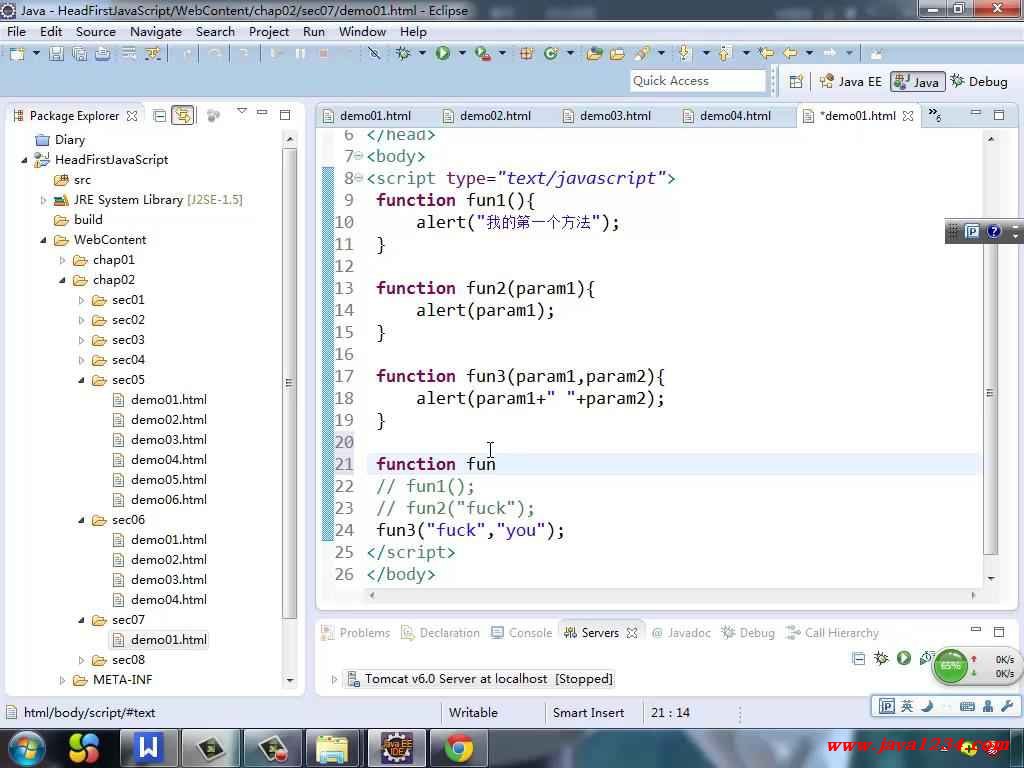This screenshot has width=1024, height=768.
Task: Click the Save toolbar icon
Action: [x=57, y=54]
